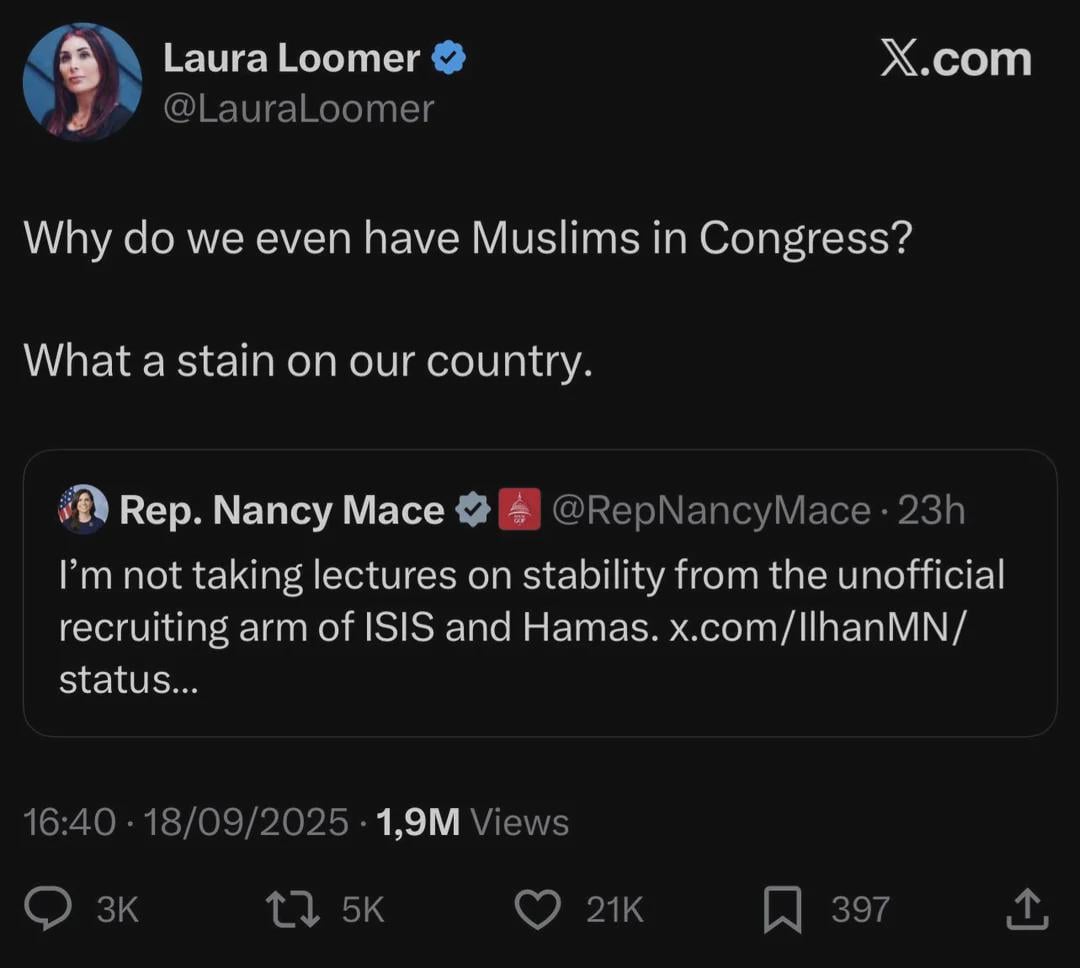This screenshot has height=968, width=1080.
Task: Click the reply speech bubble icon
Action: [71, 910]
